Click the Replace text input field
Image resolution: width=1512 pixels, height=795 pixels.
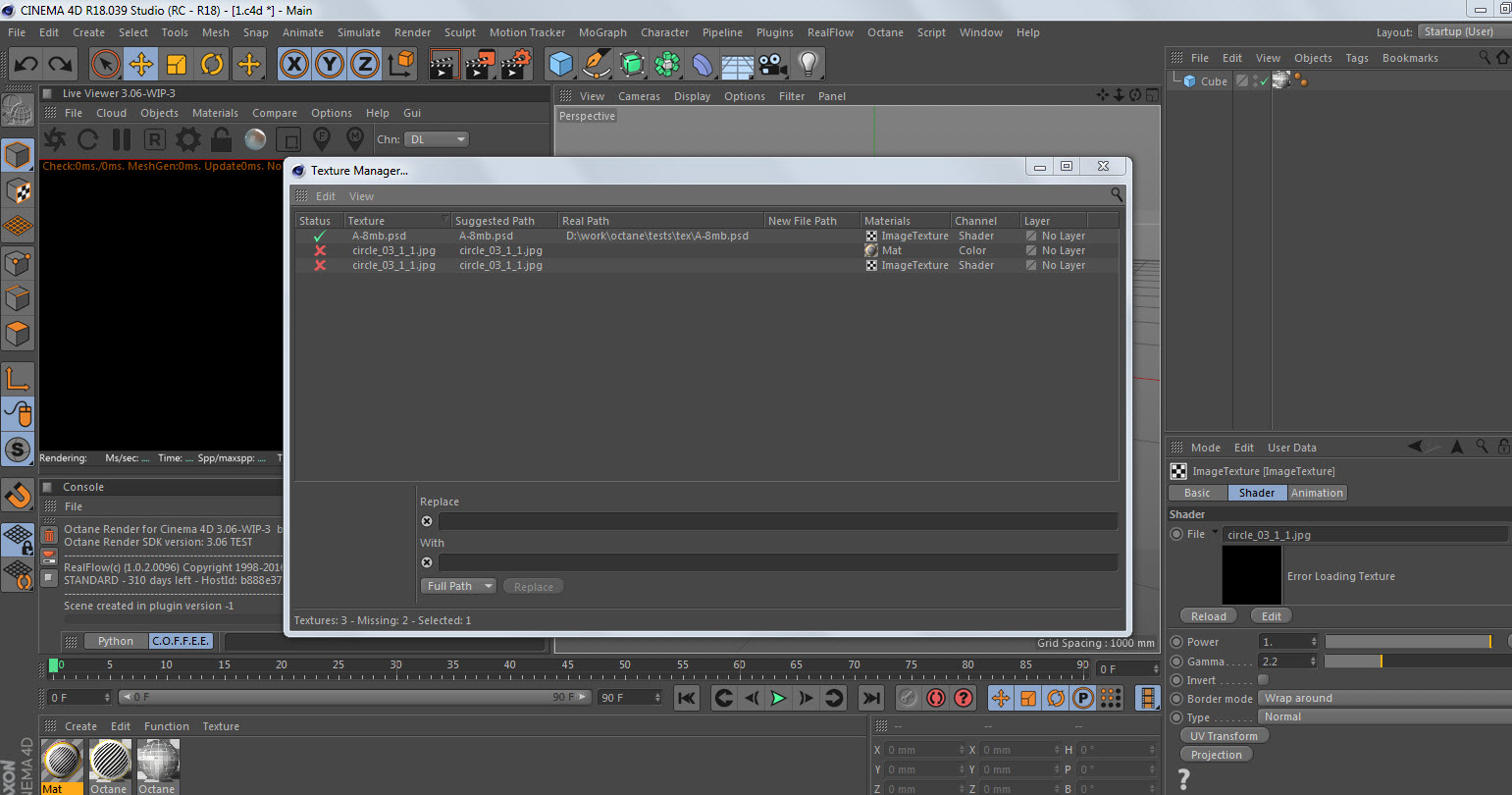pyautogui.click(x=777, y=521)
